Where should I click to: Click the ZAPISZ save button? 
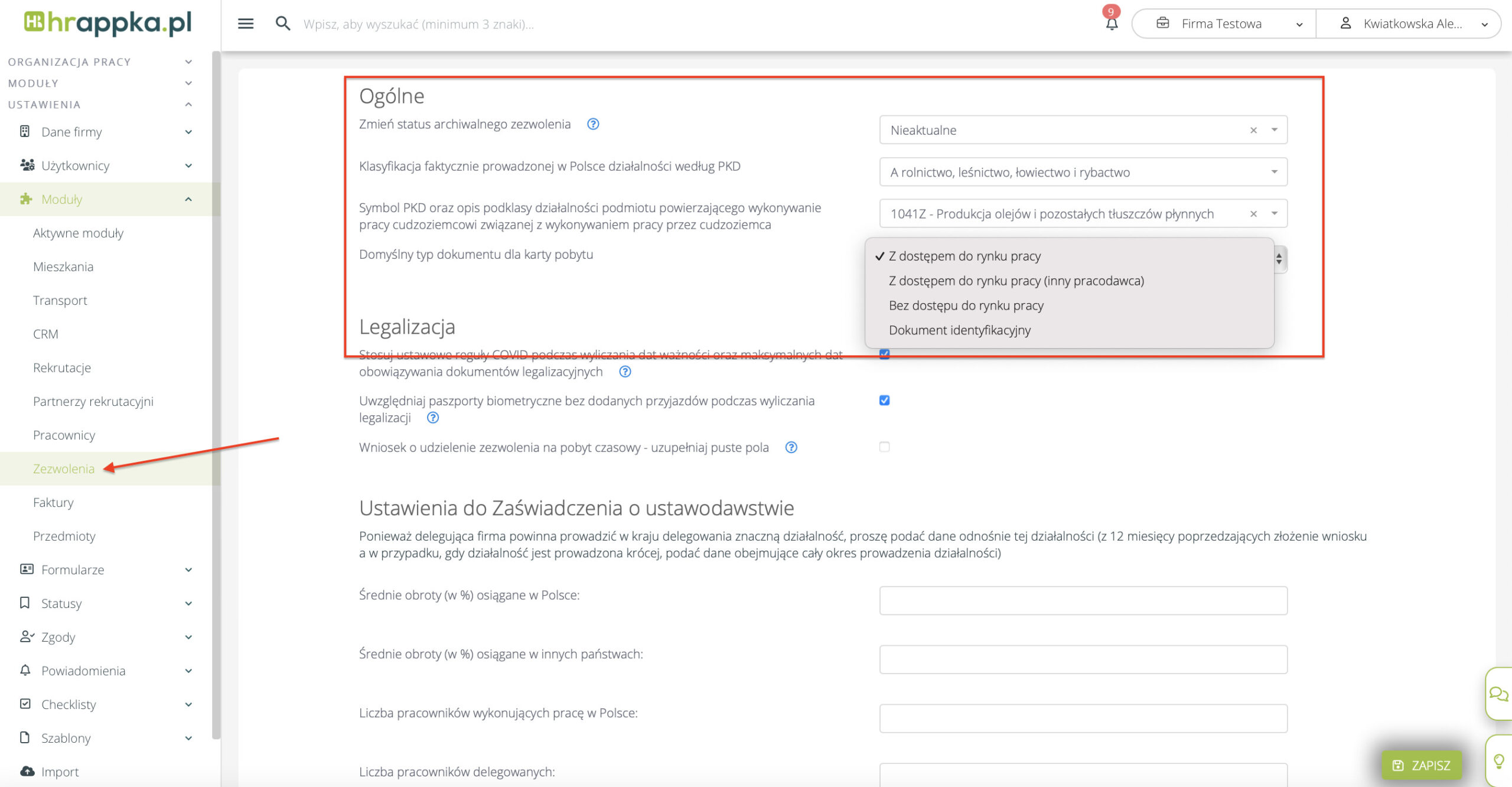click(x=1421, y=765)
